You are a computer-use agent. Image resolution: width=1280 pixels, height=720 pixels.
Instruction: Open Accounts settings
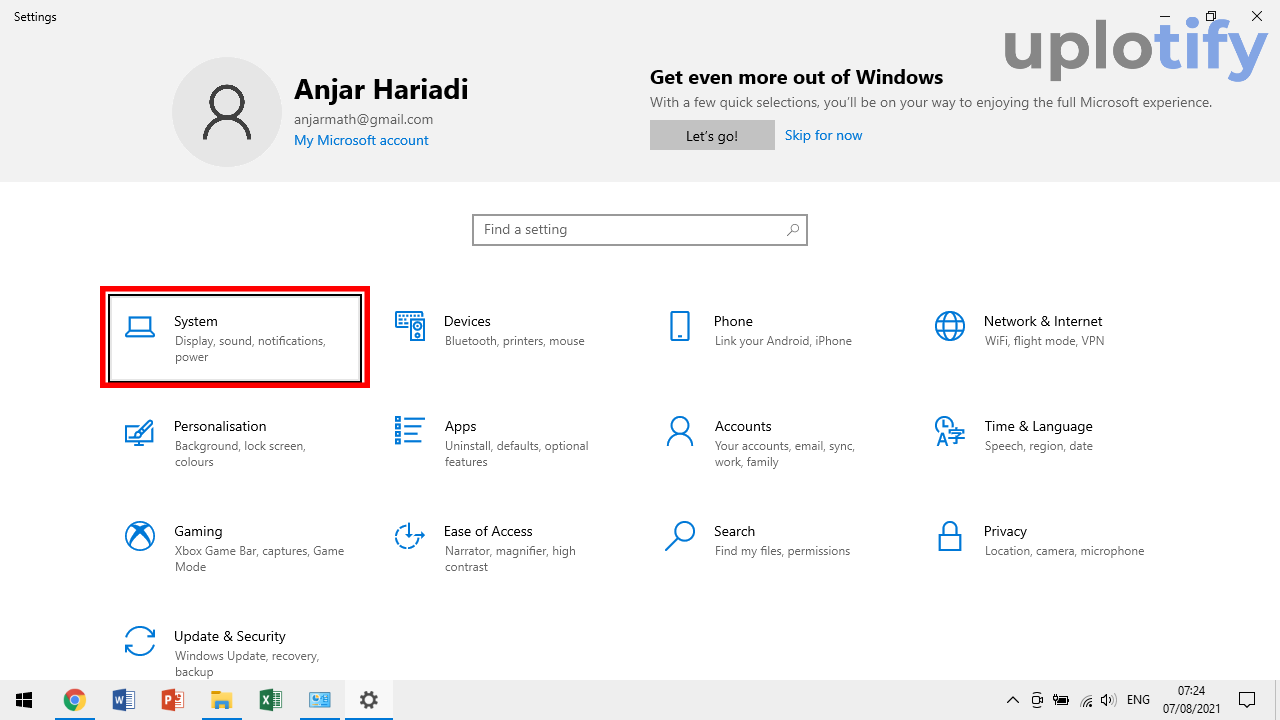(x=775, y=443)
